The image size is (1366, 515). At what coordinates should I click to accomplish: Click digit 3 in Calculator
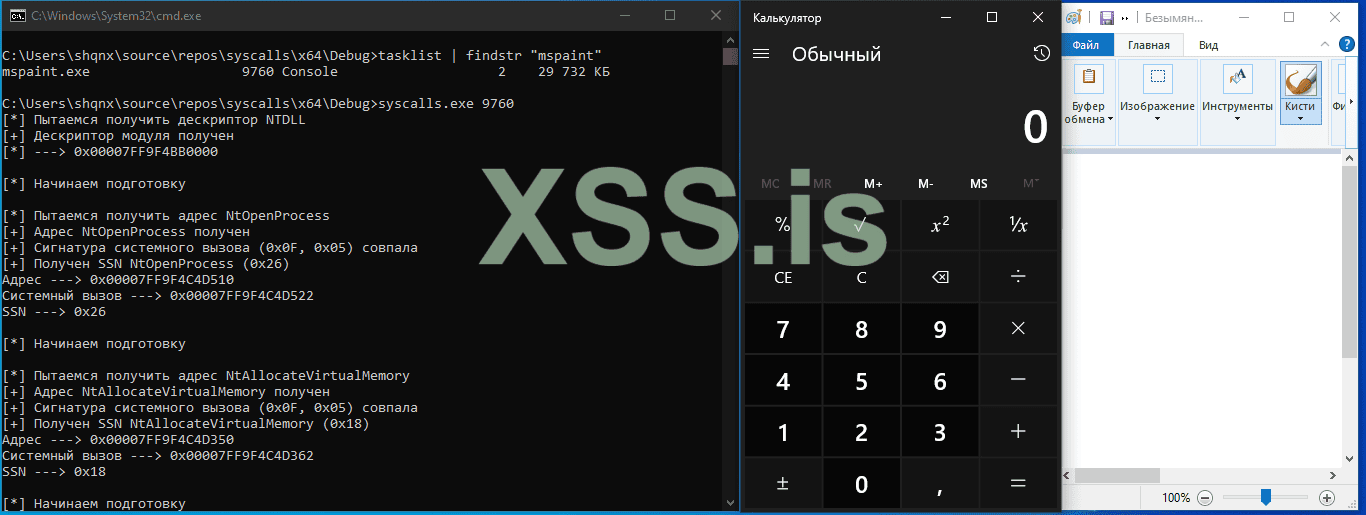pyautogui.click(x=940, y=433)
